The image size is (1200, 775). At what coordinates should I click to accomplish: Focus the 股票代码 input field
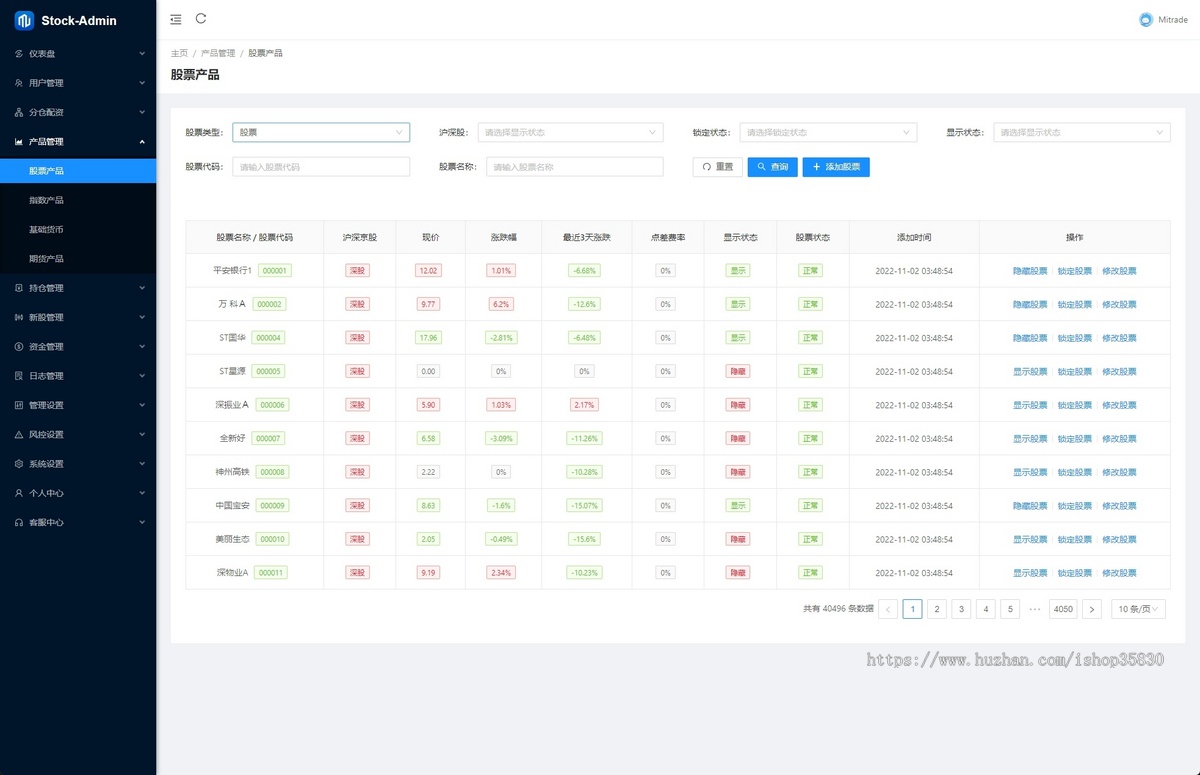321,167
